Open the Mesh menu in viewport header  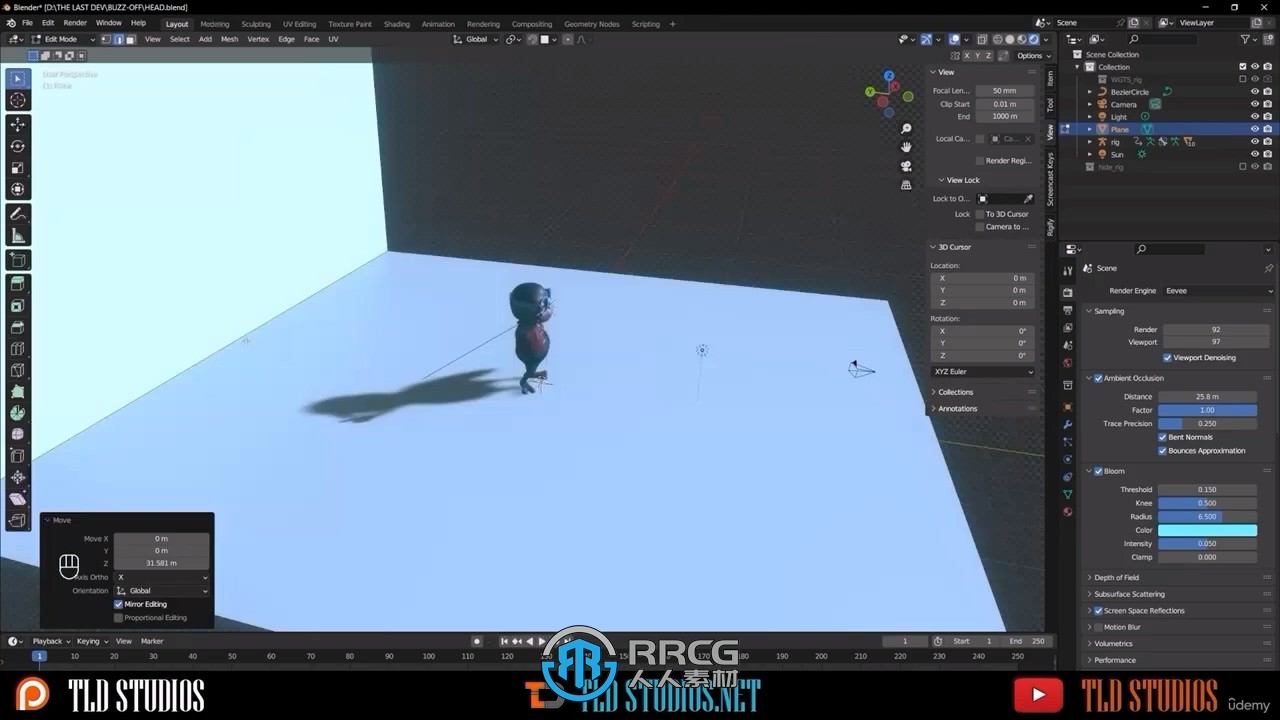[x=229, y=39]
